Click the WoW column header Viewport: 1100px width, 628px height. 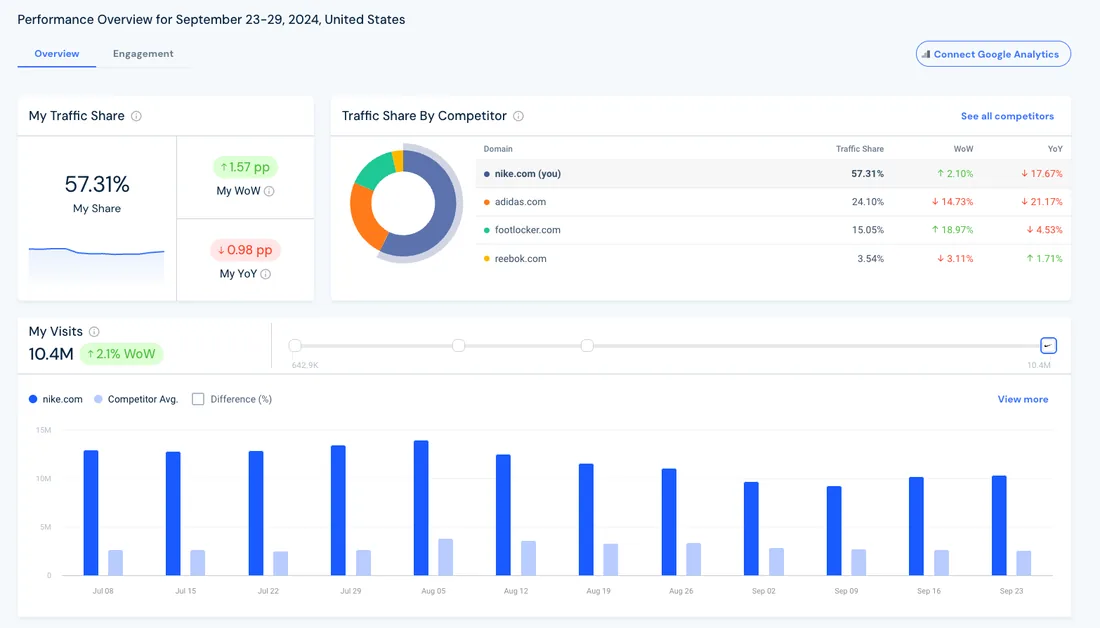963,149
